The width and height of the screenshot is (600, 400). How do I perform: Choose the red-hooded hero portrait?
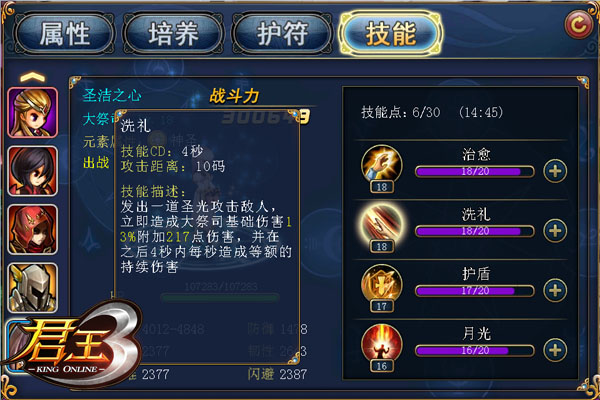pos(33,229)
